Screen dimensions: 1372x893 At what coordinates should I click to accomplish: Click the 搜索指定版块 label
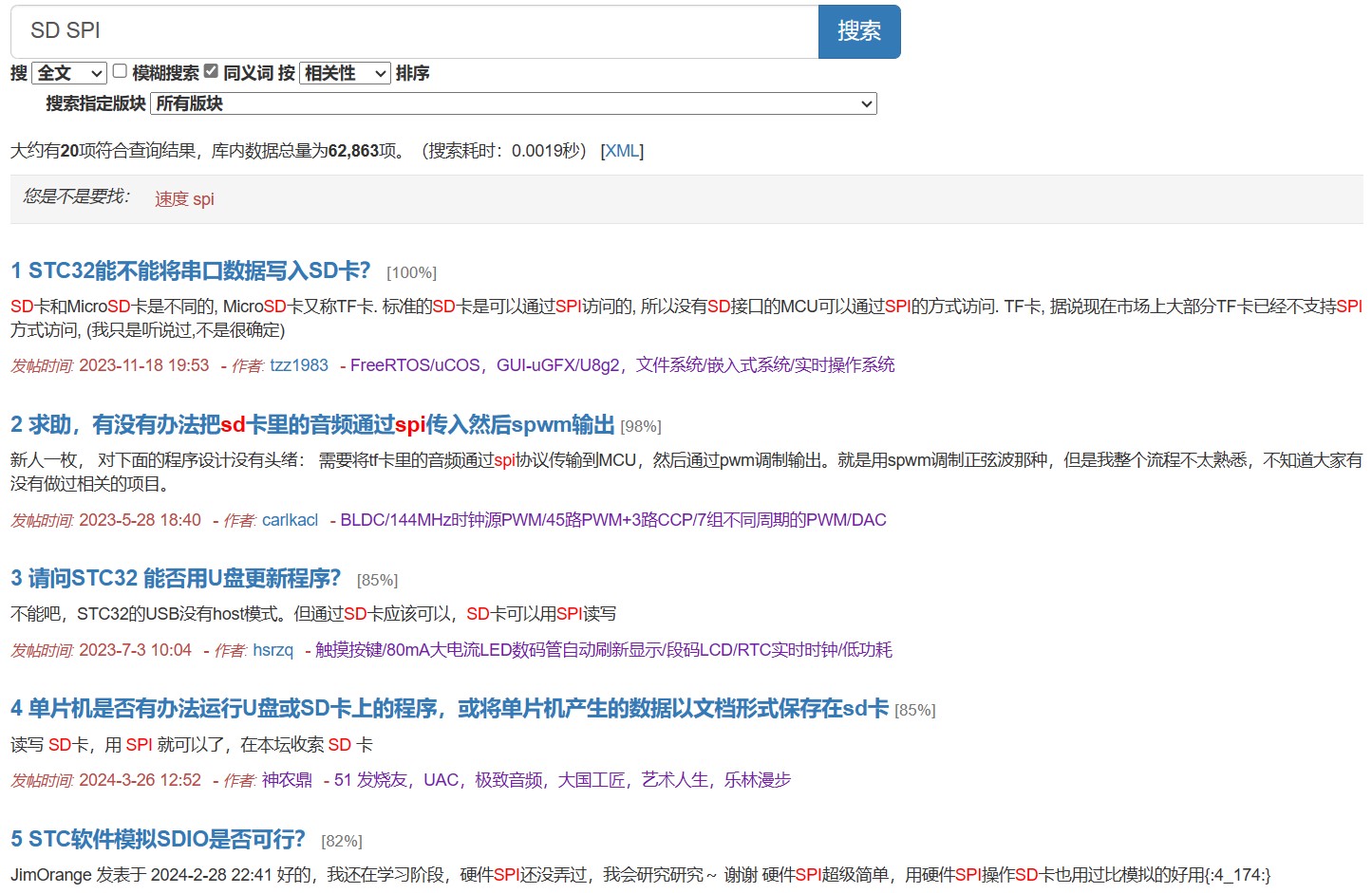coord(96,103)
